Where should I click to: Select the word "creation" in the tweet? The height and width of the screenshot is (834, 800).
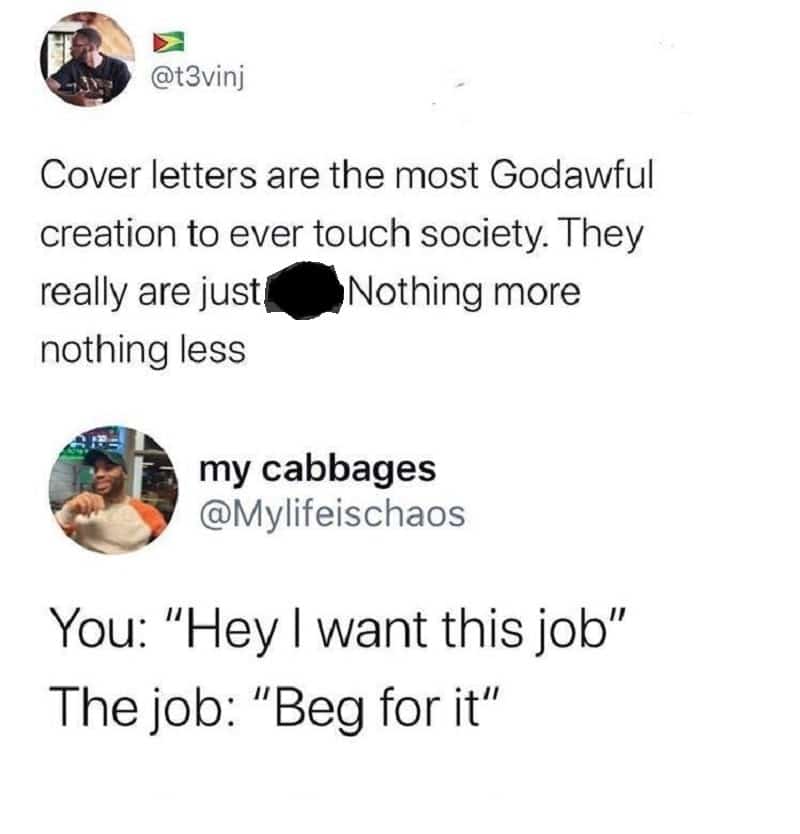click(x=109, y=234)
